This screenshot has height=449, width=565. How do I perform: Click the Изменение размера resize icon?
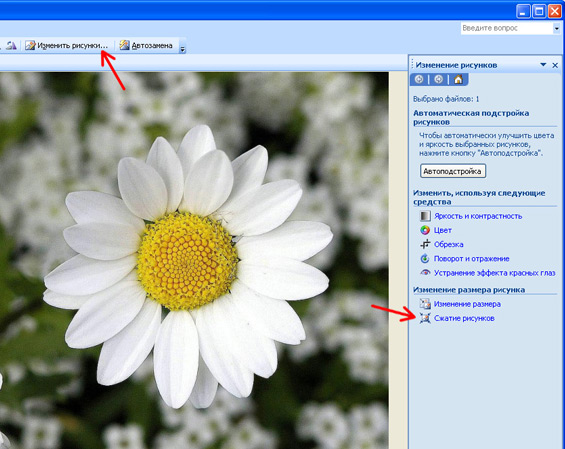tap(425, 304)
